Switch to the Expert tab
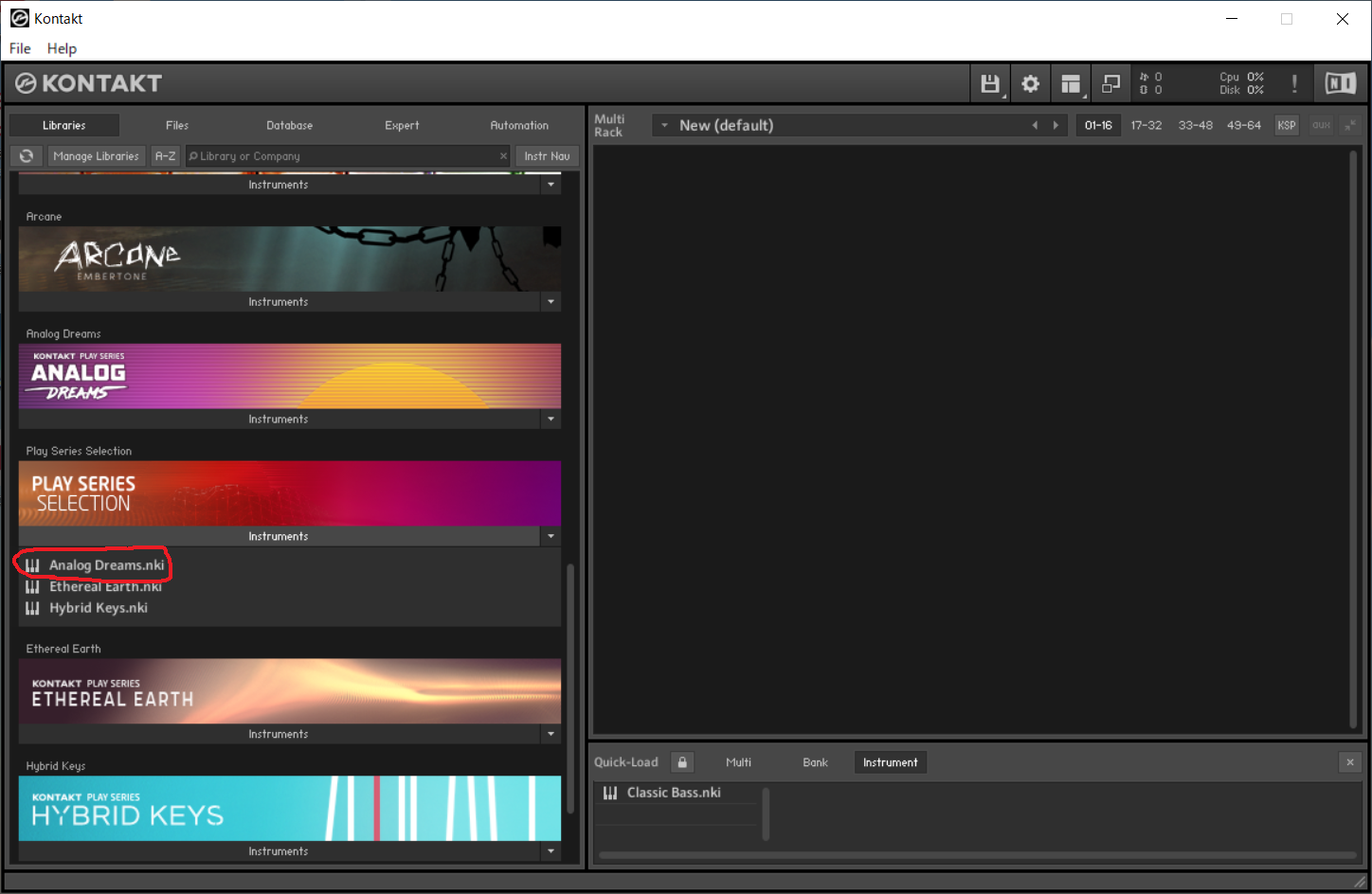 coord(402,125)
